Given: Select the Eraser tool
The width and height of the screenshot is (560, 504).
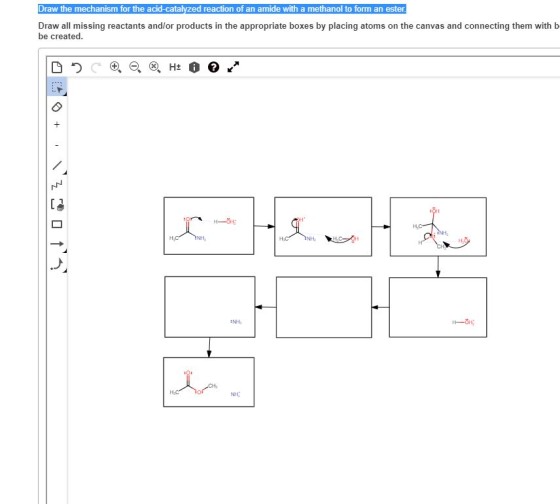Looking at the screenshot, I should [57, 107].
